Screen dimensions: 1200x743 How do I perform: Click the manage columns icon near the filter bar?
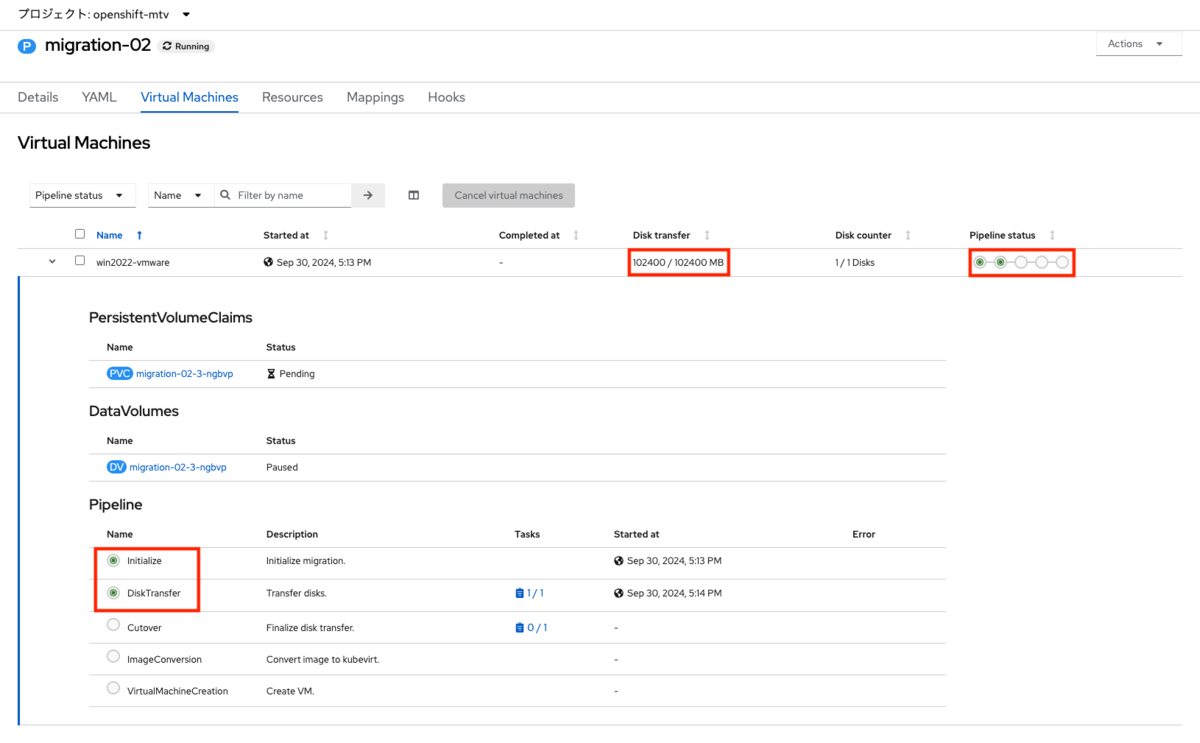(x=413, y=195)
